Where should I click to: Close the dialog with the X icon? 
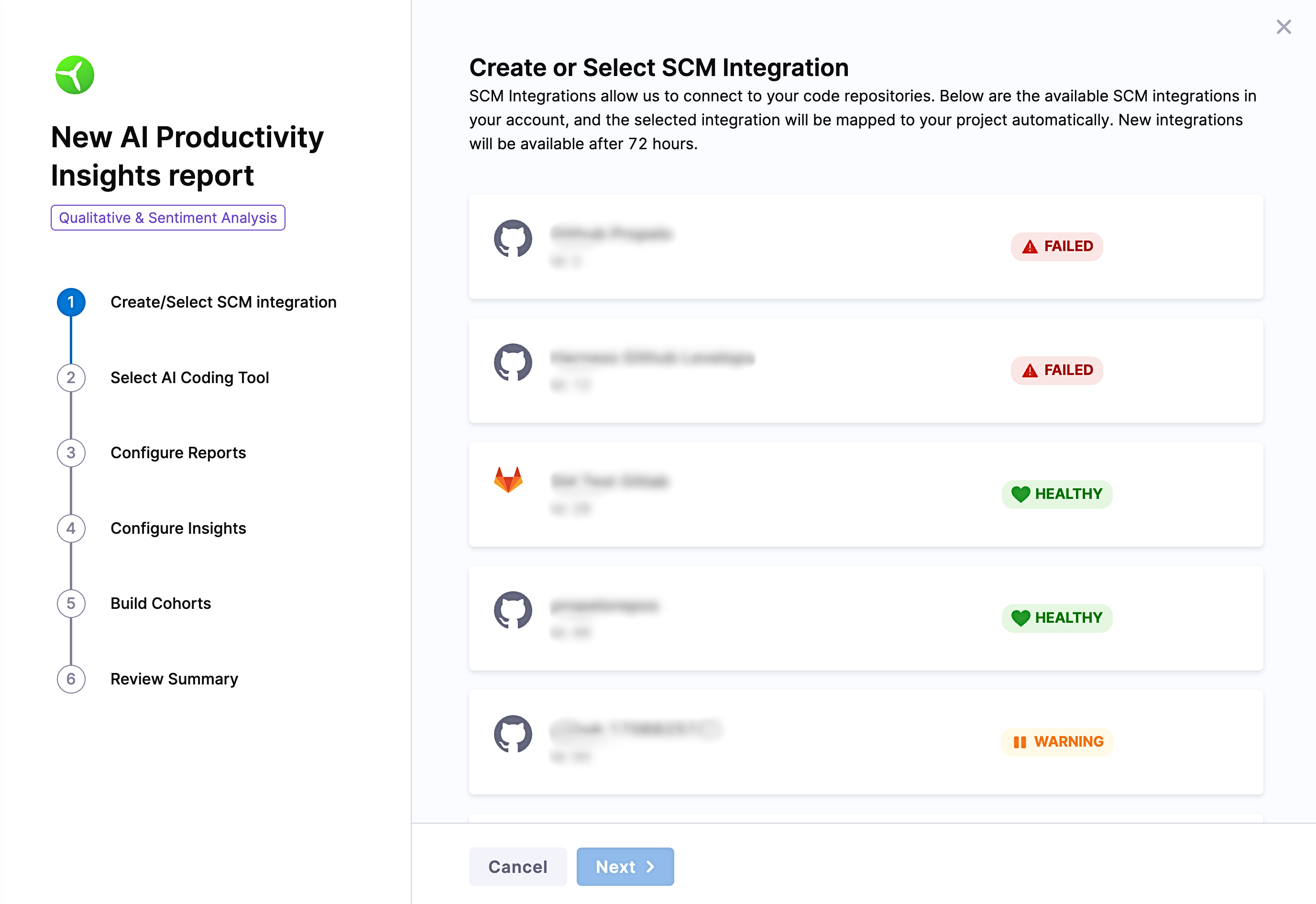pos(1283,27)
